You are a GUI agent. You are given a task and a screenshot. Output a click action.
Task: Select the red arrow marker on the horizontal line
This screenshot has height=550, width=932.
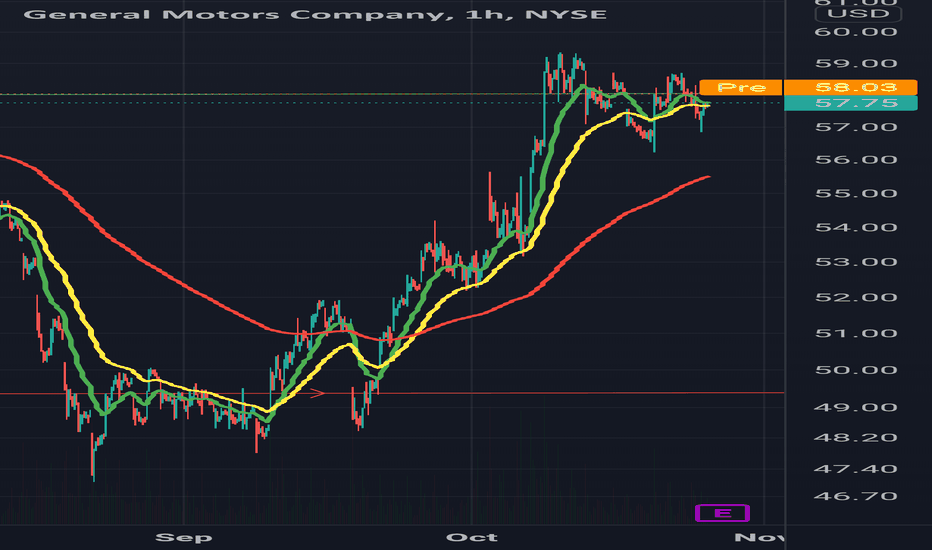[x=317, y=393]
